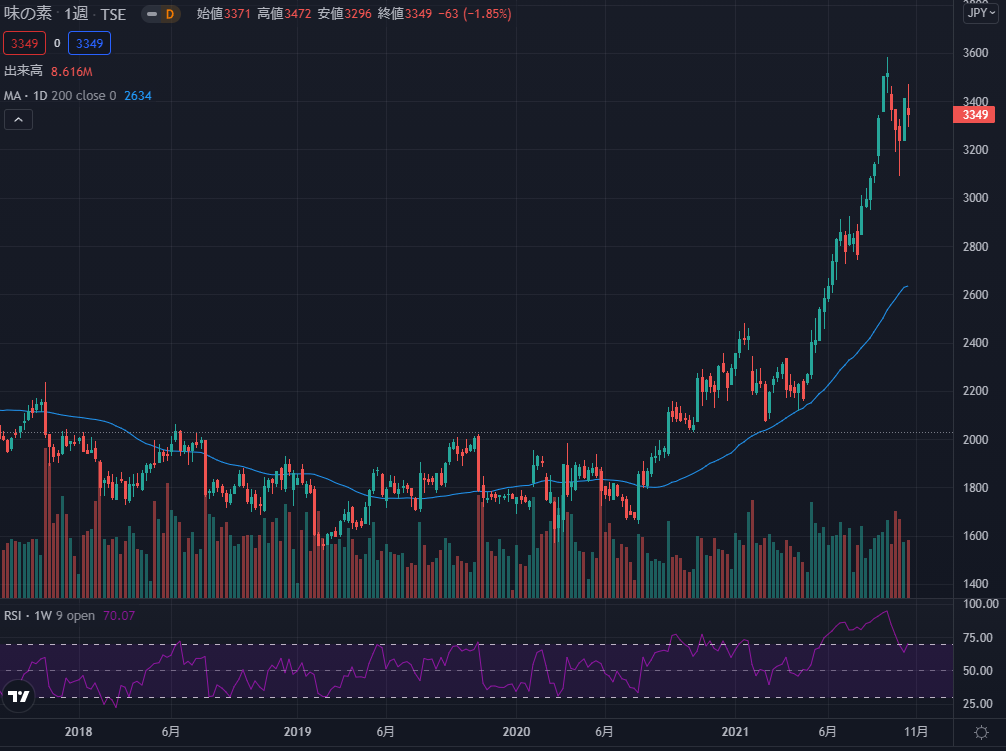Click the 2800 price axis label
This screenshot has width=1006, height=751.
tap(975, 247)
